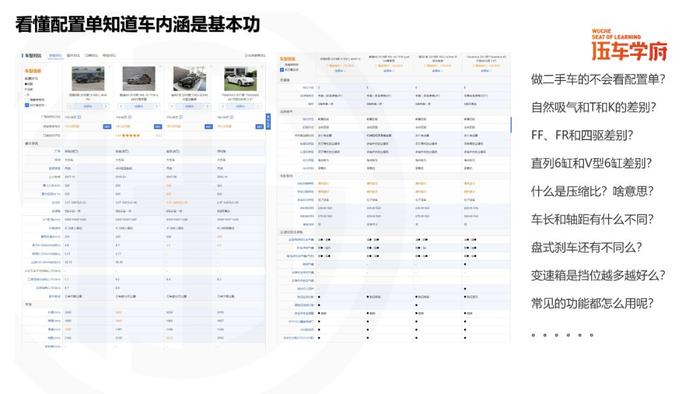Tick the blue checkbox in right table sidebar
This screenshot has height=394, width=700.
click(x=282, y=70)
